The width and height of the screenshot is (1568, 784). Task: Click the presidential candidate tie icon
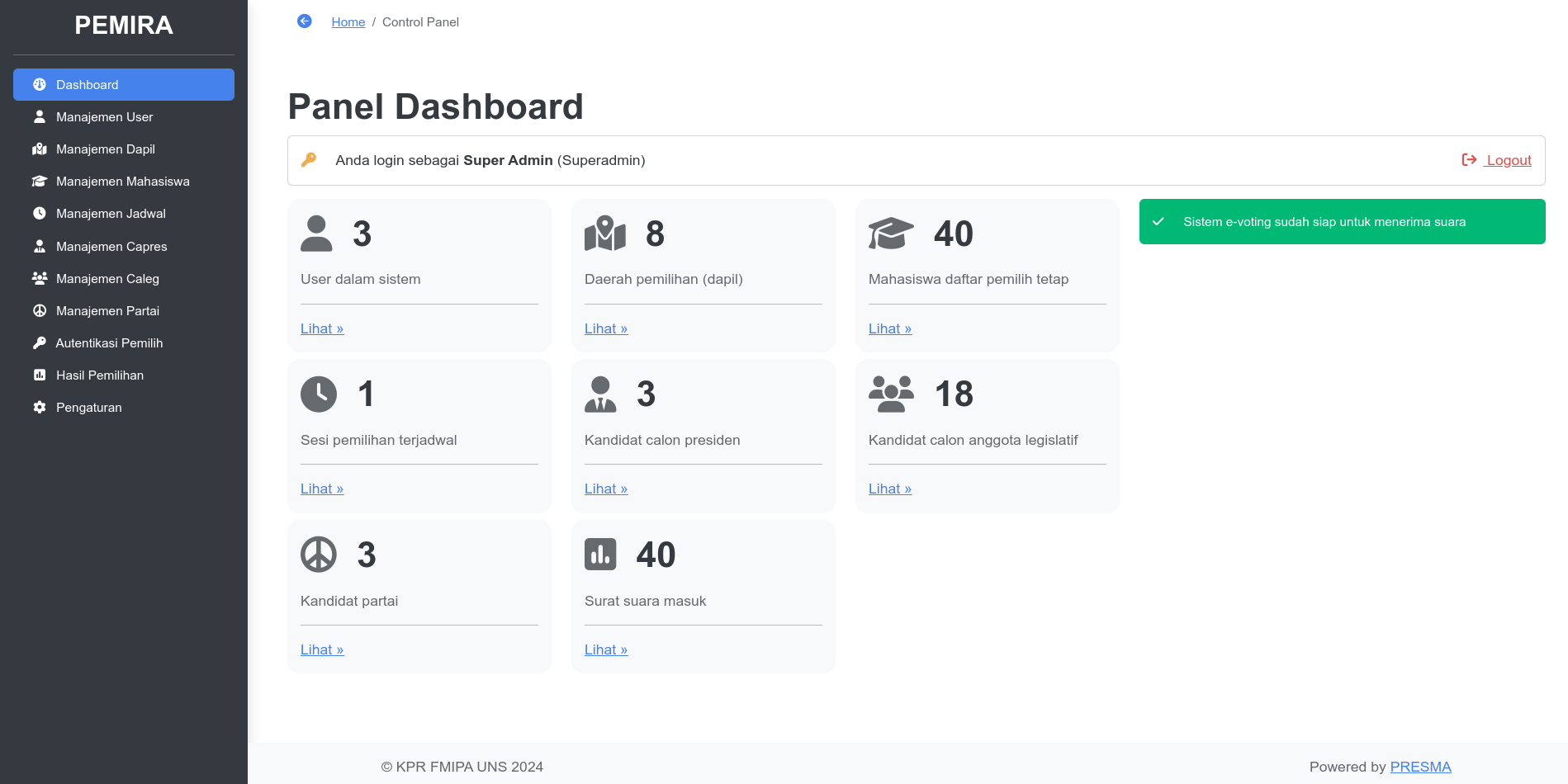[x=600, y=394]
